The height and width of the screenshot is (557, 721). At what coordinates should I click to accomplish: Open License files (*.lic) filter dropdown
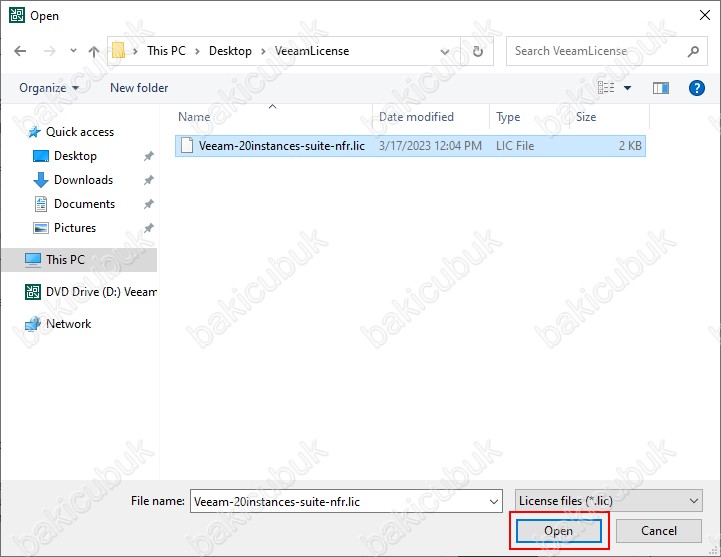tap(609, 501)
